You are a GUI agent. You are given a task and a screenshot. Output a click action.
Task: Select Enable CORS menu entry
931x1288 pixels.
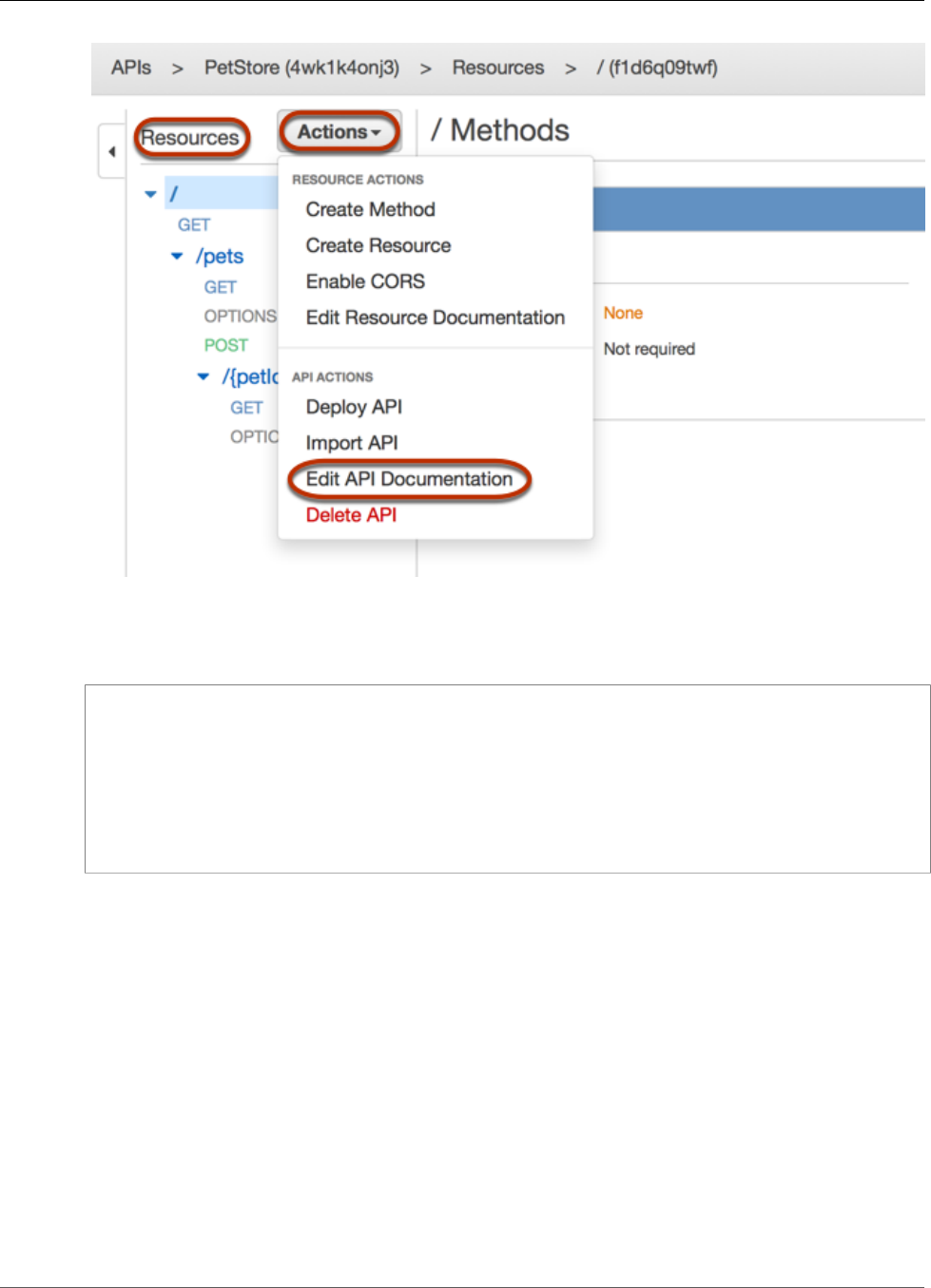click(365, 281)
